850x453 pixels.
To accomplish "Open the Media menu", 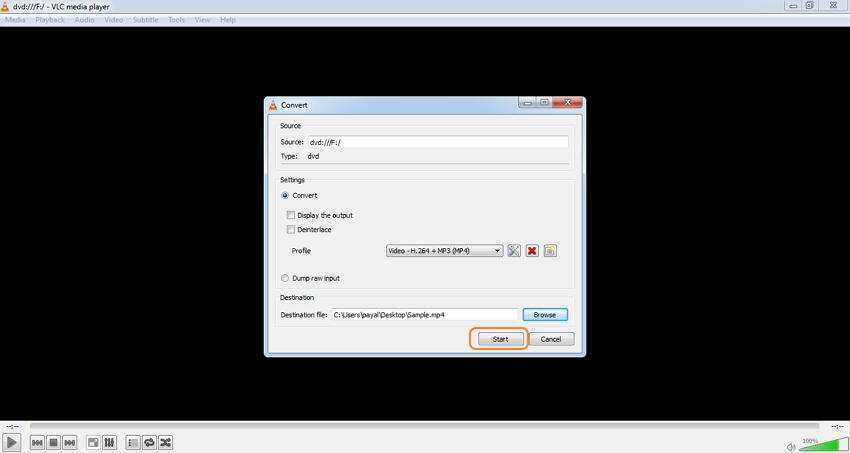I will pyautogui.click(x=15, y=20).
